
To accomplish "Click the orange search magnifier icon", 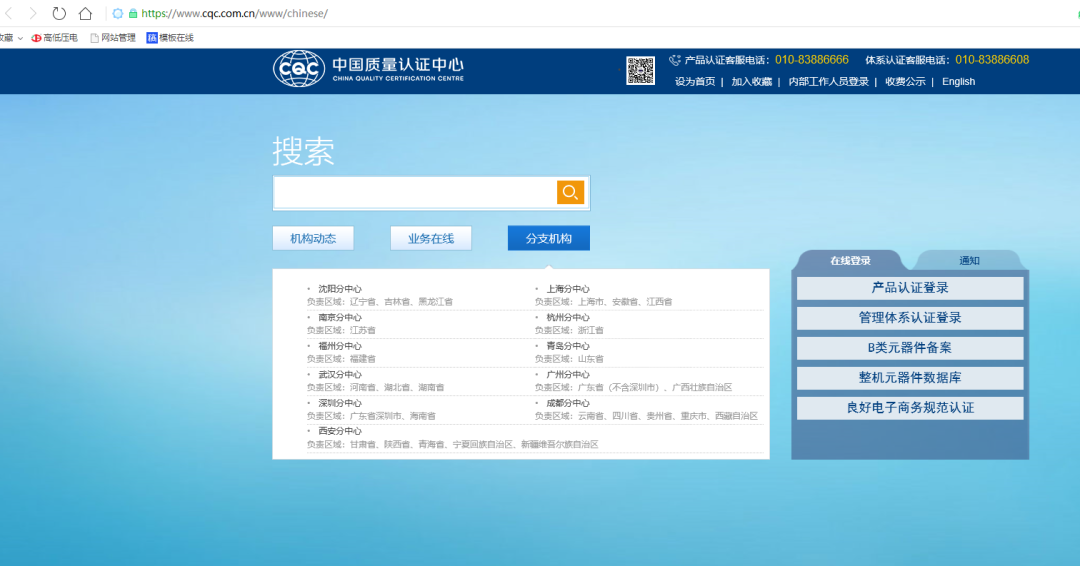I will [x=570, y=192].
